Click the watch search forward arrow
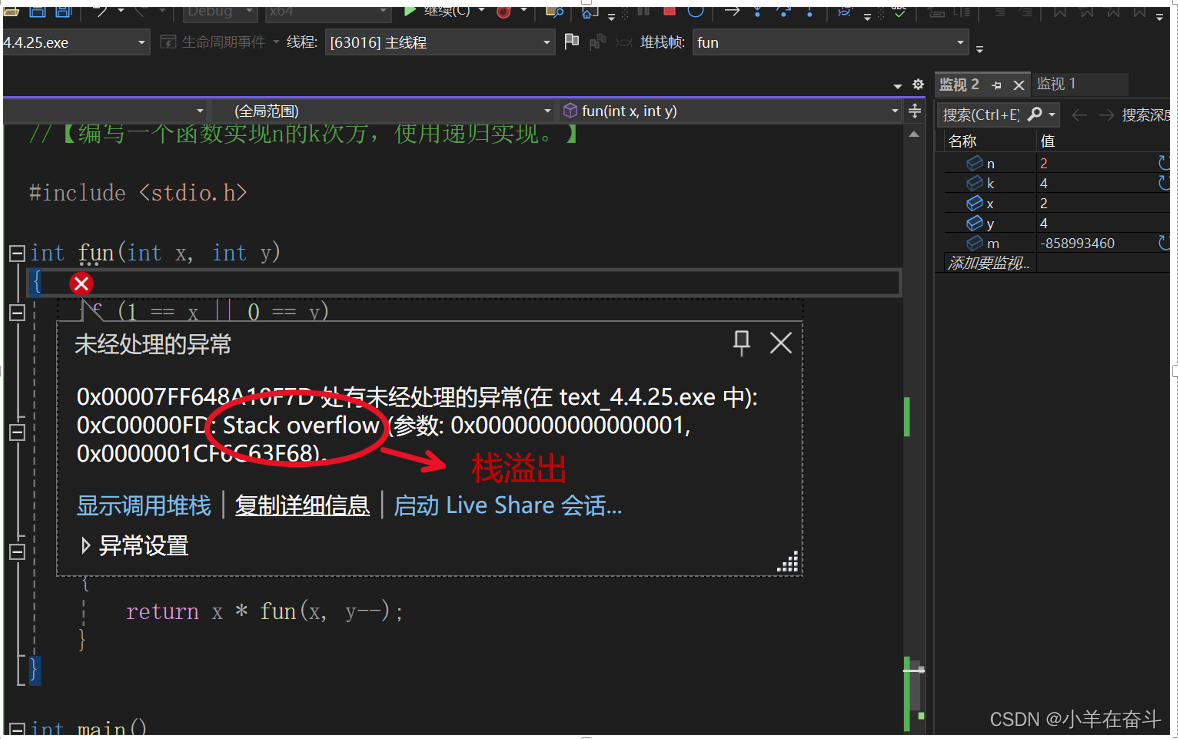The image size is (1178, 739). [1106, 115]
